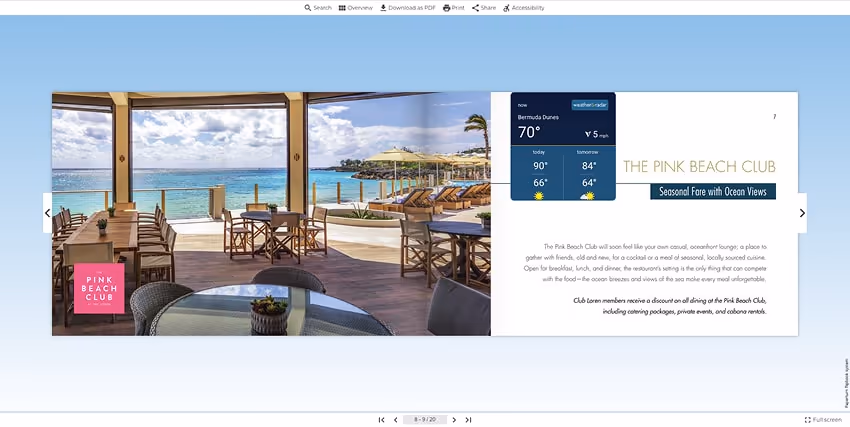
Task: Go to the previous page in the bottom bar
Action: [396, 419]
